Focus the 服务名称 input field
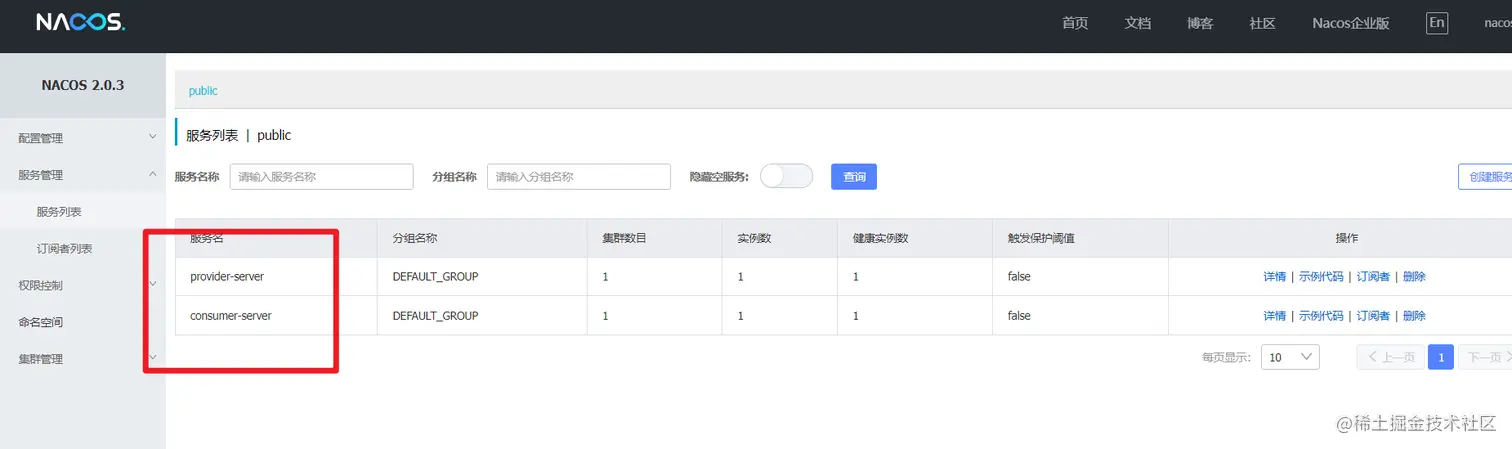The height and width of the screenshot is (449, 1512). coord(321,177)
